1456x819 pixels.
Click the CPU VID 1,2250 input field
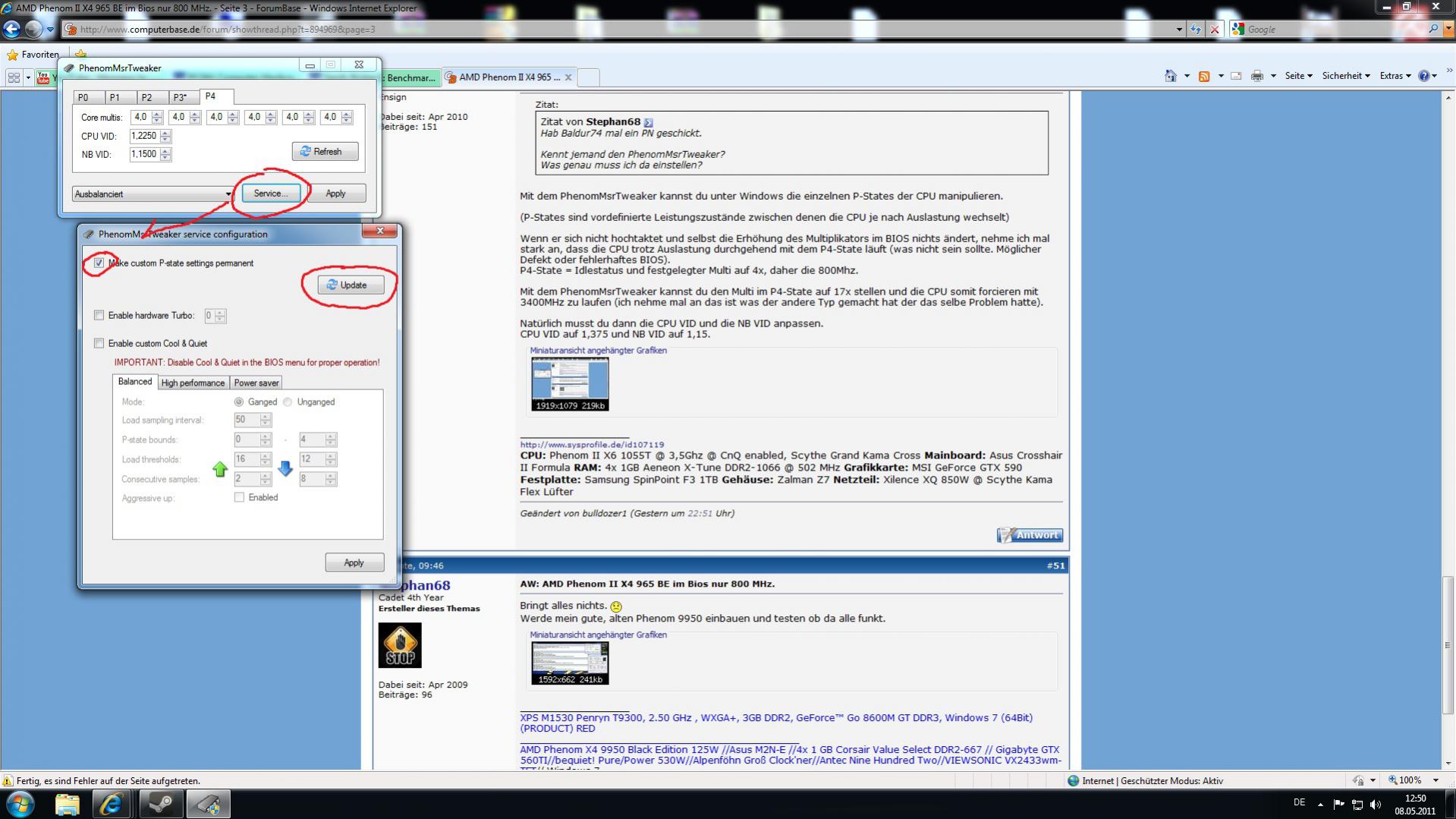(144, 136)
